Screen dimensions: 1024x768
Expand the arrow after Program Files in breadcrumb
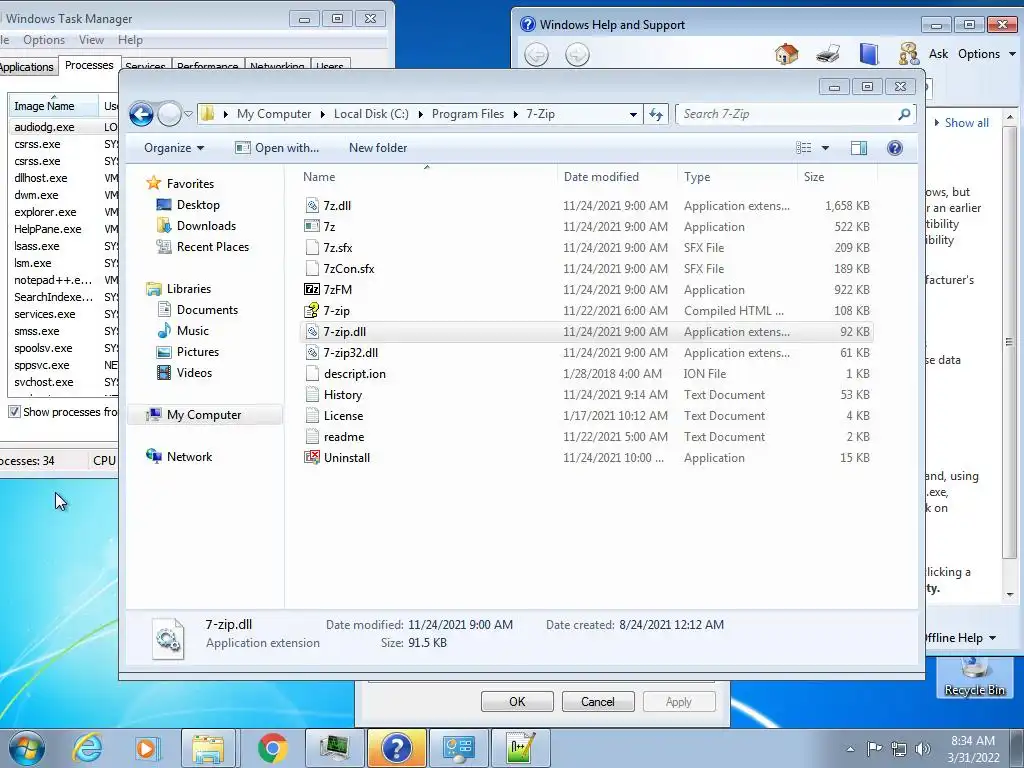point(515,114)
